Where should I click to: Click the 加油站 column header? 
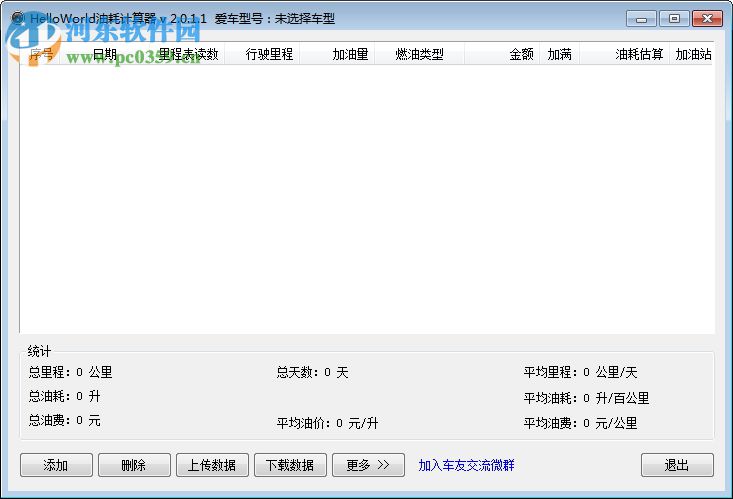coord(693,54)
